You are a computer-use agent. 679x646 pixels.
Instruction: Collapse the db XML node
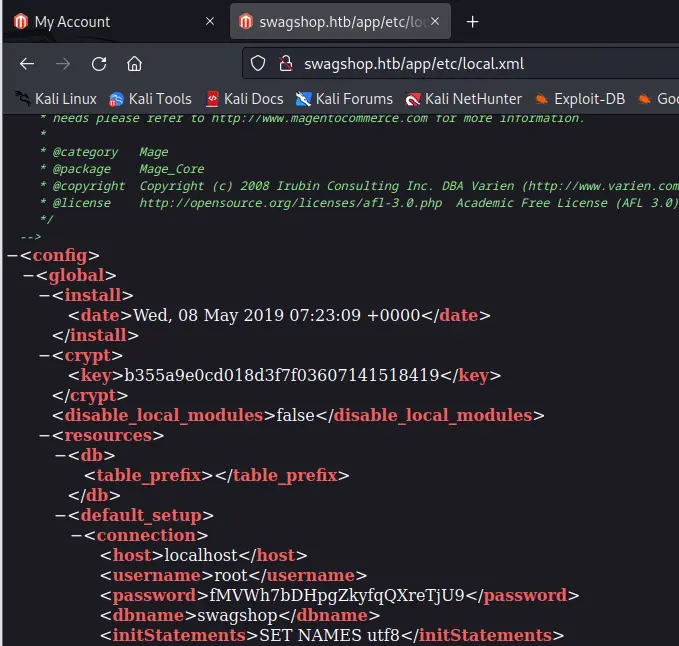point(61,455)
